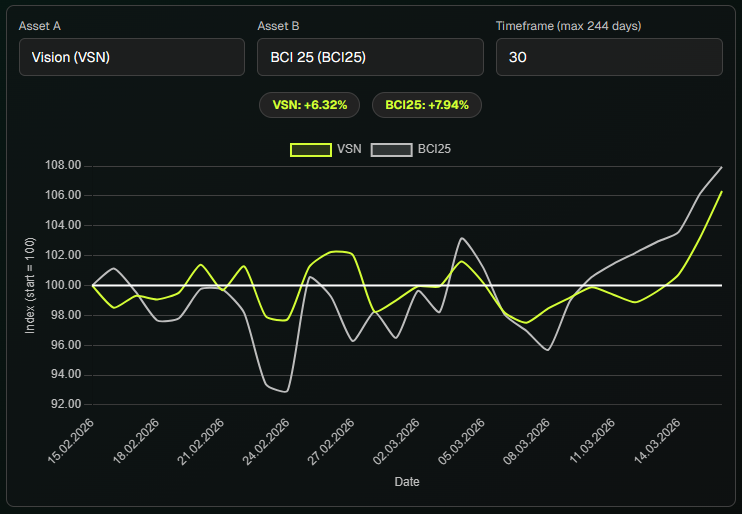The image size is (742, 514).
Task: Click the 100.00 y-axis value
Action: (x=63, y=285)
